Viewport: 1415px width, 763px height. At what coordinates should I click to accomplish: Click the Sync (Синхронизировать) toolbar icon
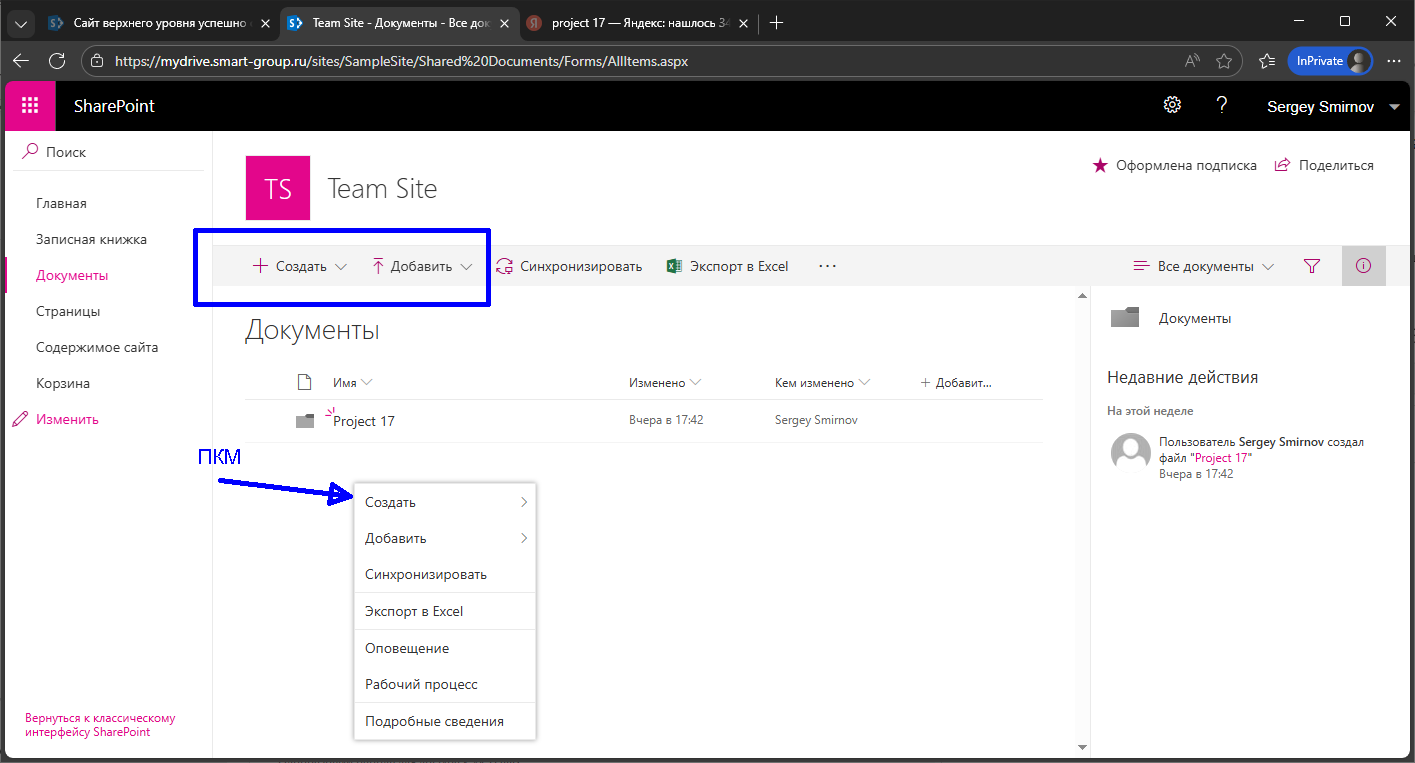tap(570, 267)
